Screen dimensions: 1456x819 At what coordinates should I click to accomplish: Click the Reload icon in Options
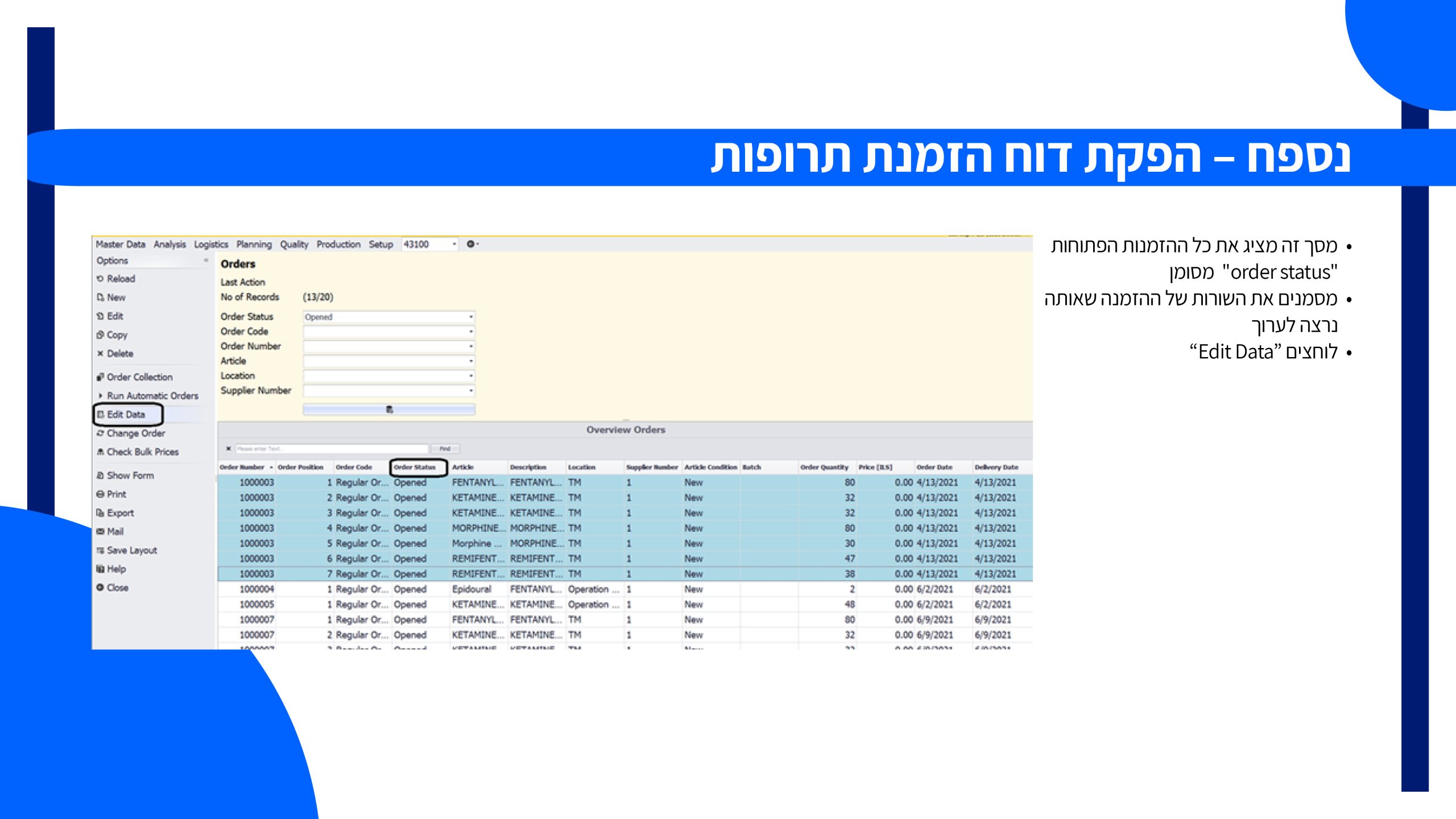tap(100, 279)
